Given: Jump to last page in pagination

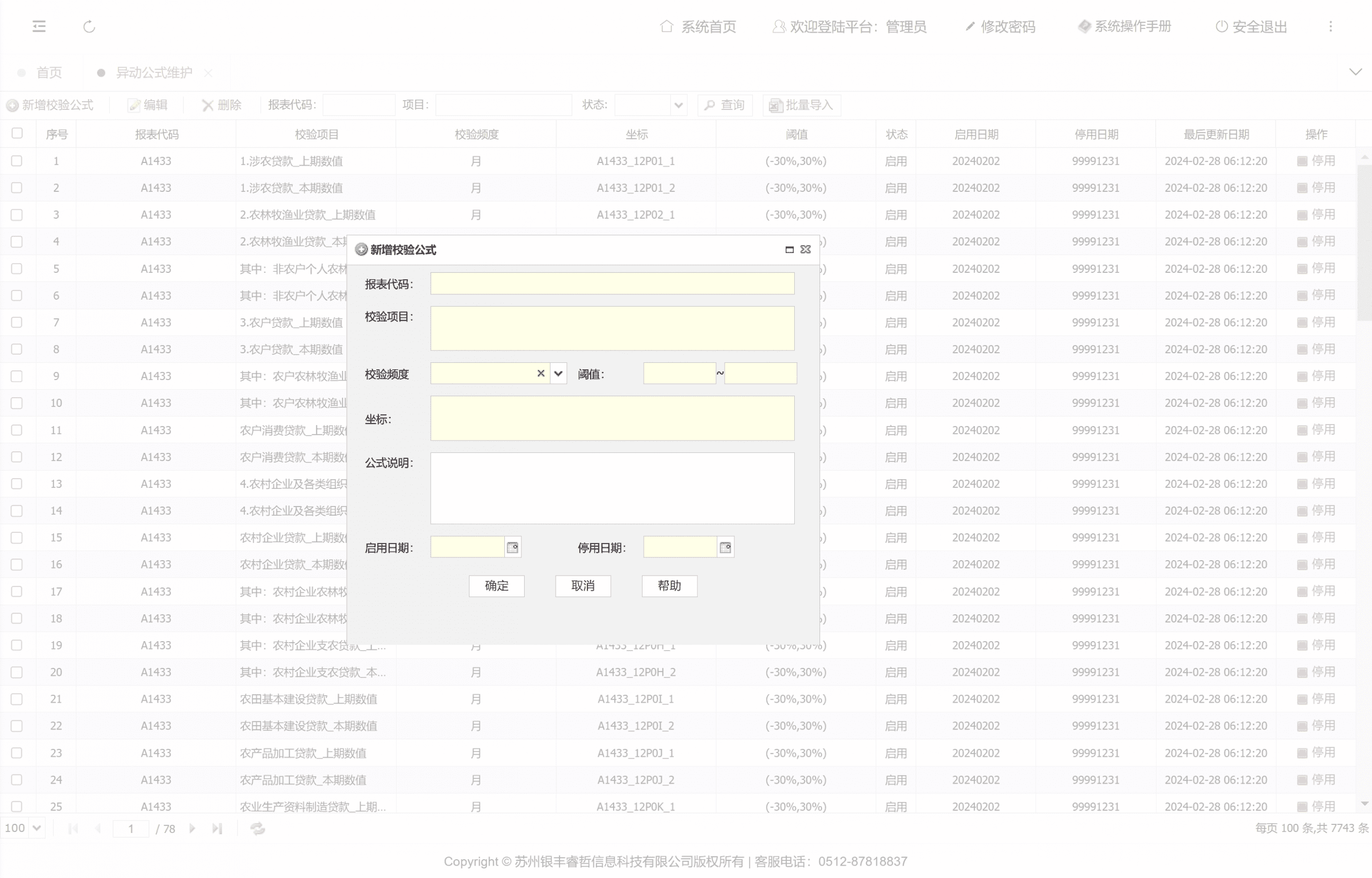Looking at the screenshot, I should point(217,828).
